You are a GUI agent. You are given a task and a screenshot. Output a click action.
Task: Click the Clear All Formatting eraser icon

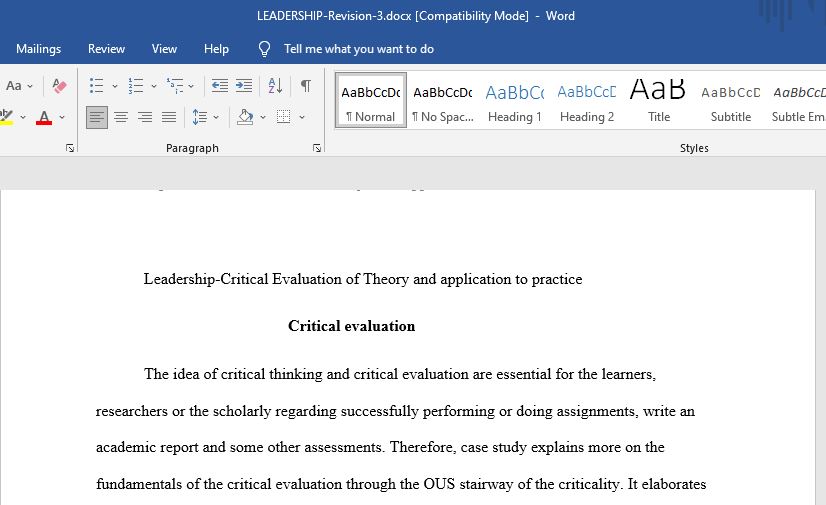pyautogui.click(x=60, y=85)
